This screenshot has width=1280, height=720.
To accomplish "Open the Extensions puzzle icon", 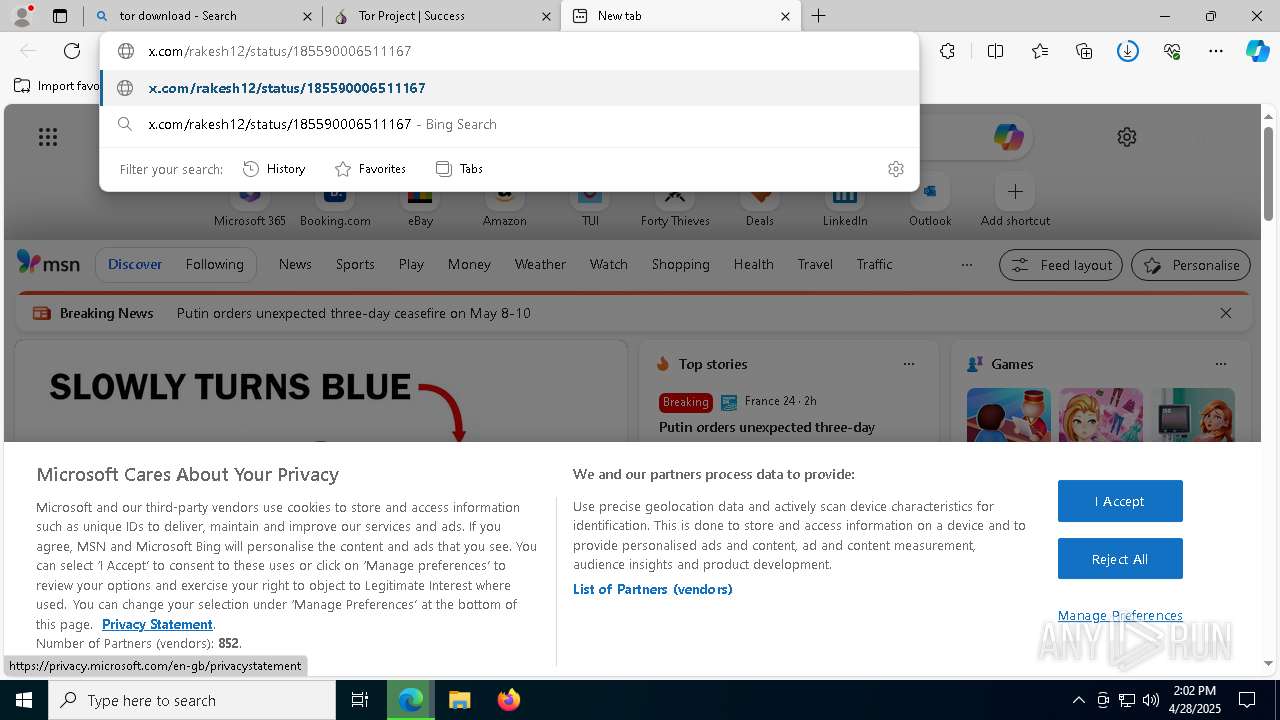I will pyautogui.click(x=948, y=51).
